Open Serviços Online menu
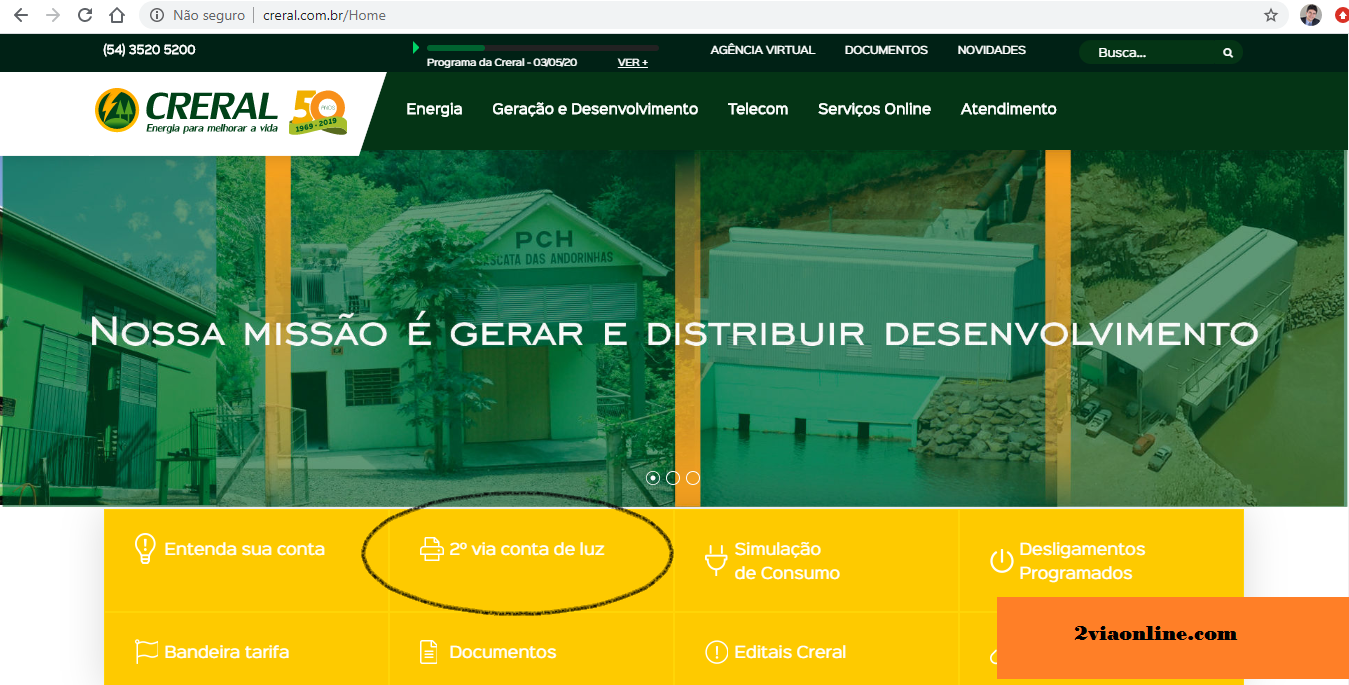This screenshot has width=1349, height=685. coord(874,109)
